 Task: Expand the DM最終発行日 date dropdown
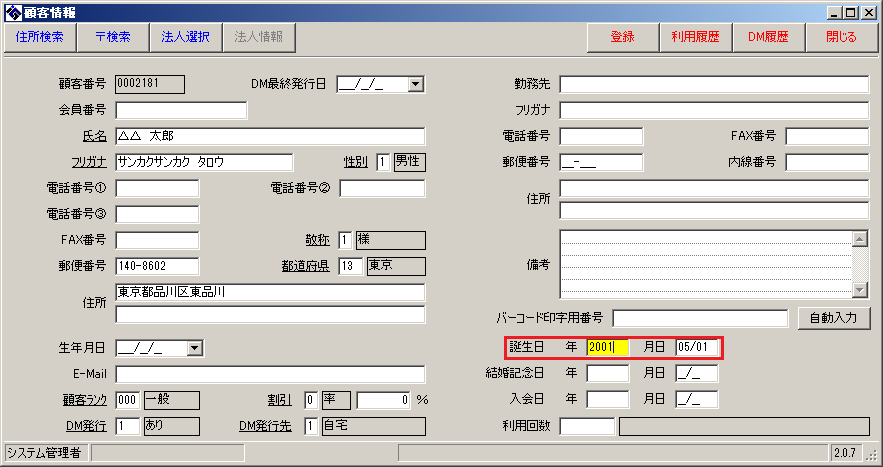416,84
